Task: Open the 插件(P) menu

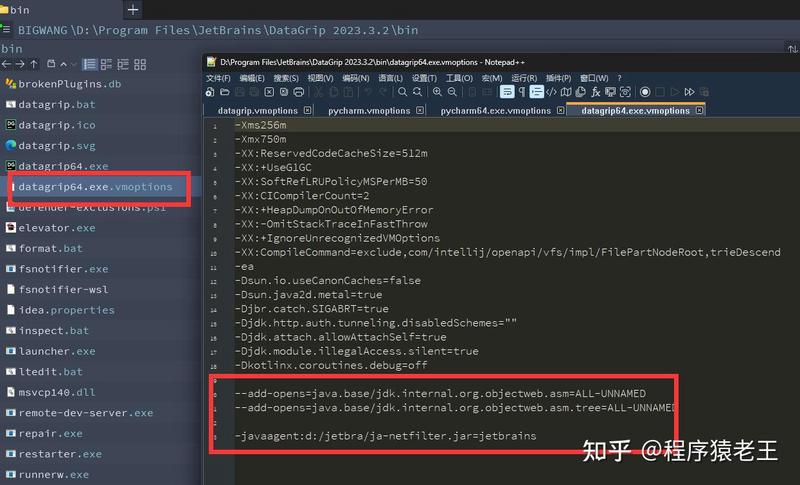Action: [x=558, y=78]
